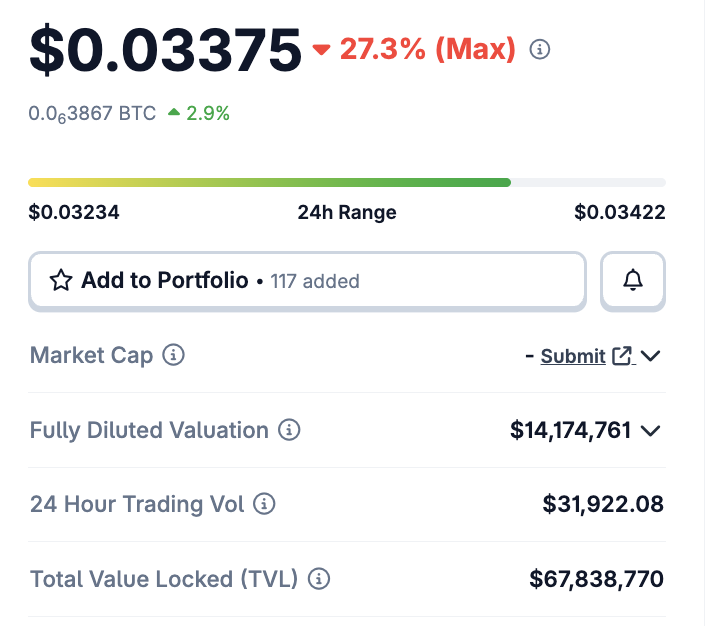Image resolution: width=708 pixels, height=626 pixels.
Task: Expand the Fully Diluted Valuation chevron
Action: point(651,431)
